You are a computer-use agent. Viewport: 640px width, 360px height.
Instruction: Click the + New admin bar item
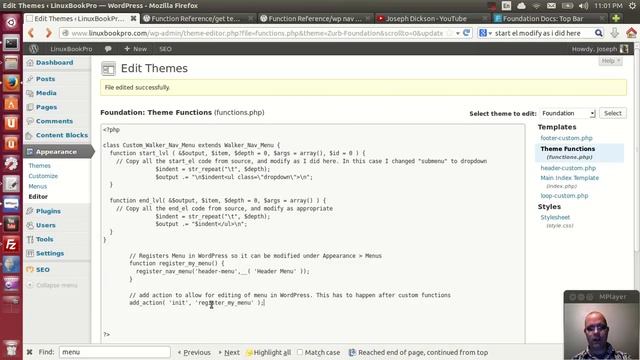pos(136,49)
